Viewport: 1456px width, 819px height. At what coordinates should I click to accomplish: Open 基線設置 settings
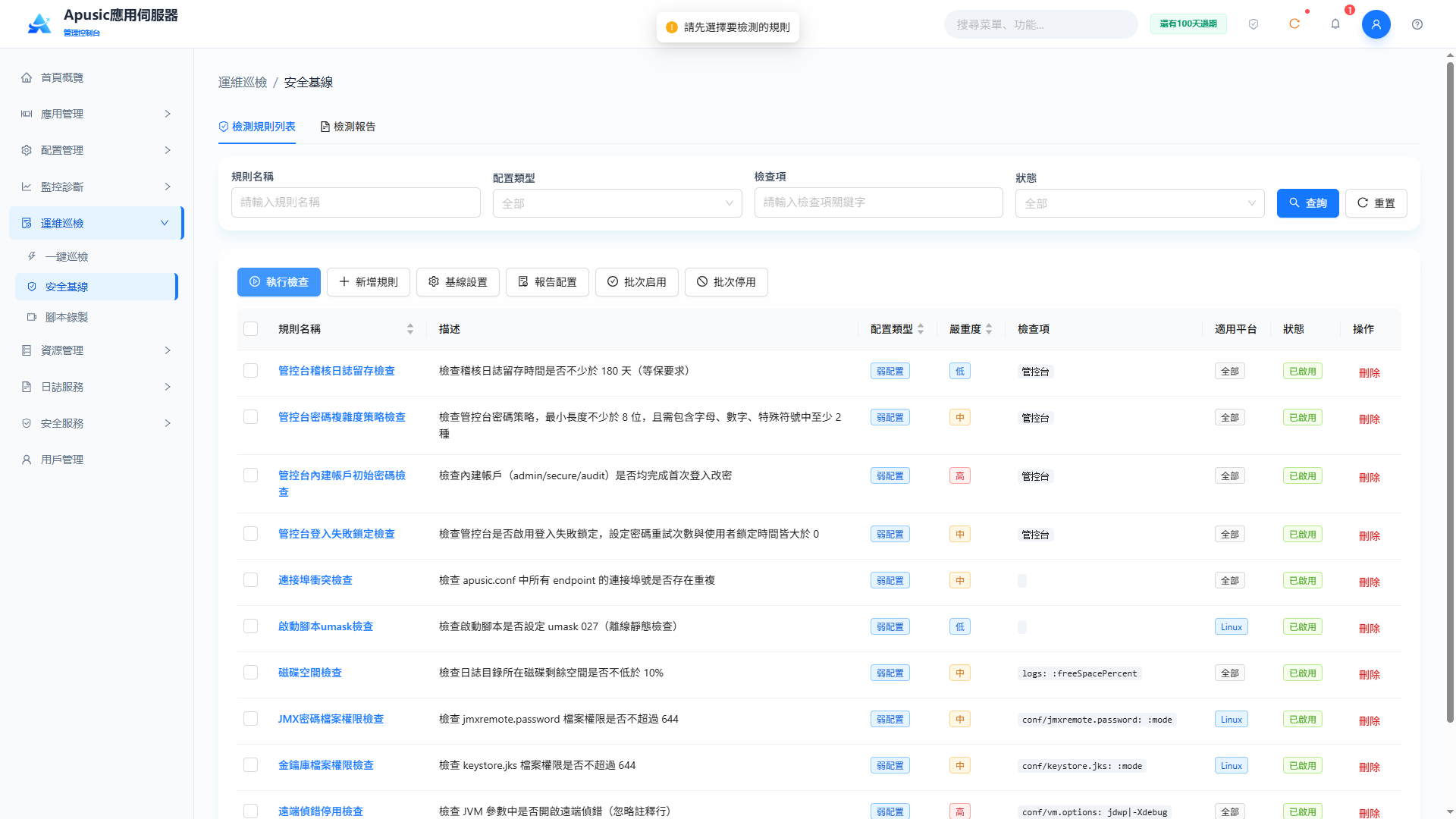[x=458, y=282]
